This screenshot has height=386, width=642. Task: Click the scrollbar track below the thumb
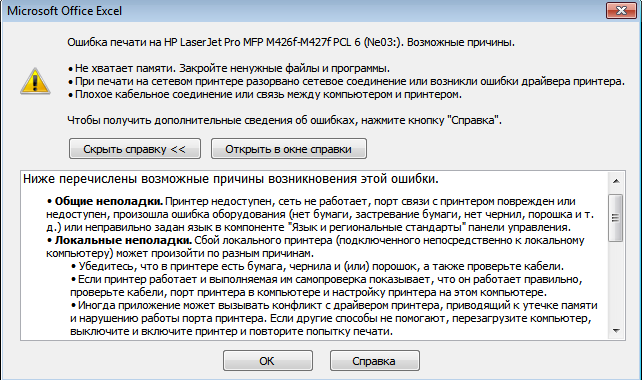pyautogui.click(x=616, y=282)
